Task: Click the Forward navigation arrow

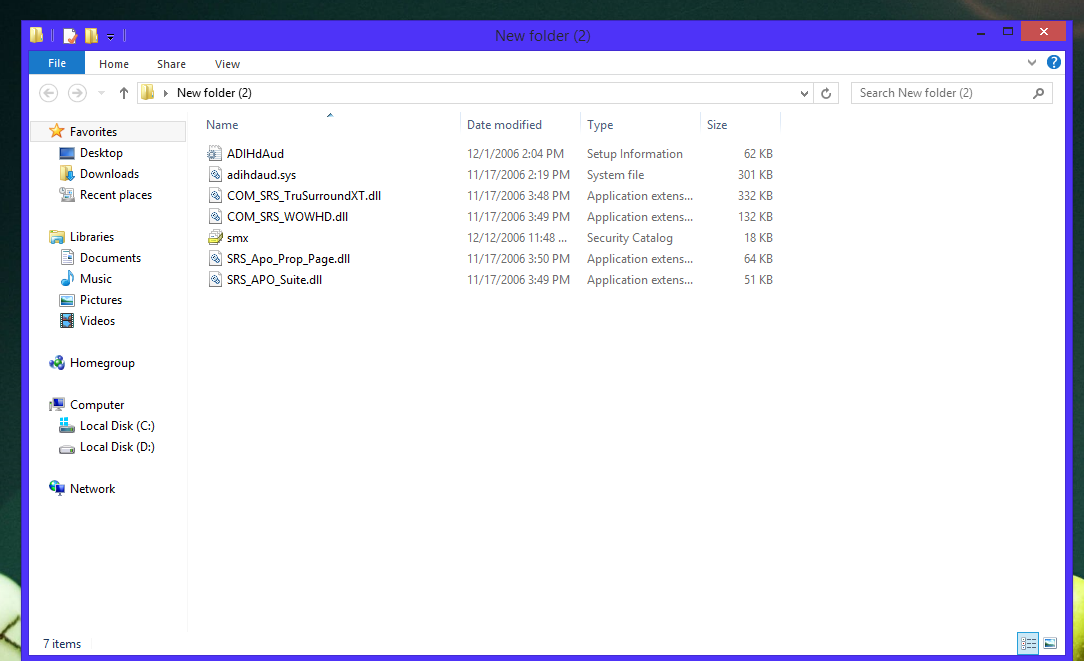Action: coord(77,93)
